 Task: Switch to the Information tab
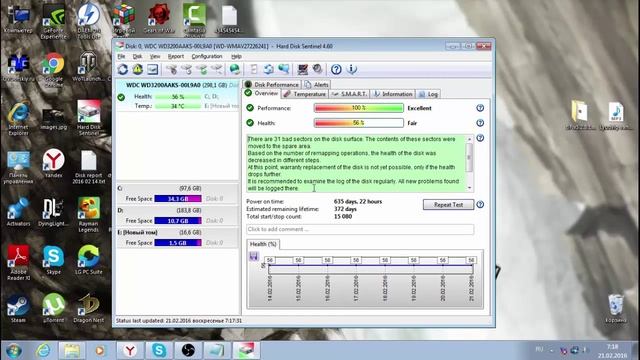coord(393,94)
